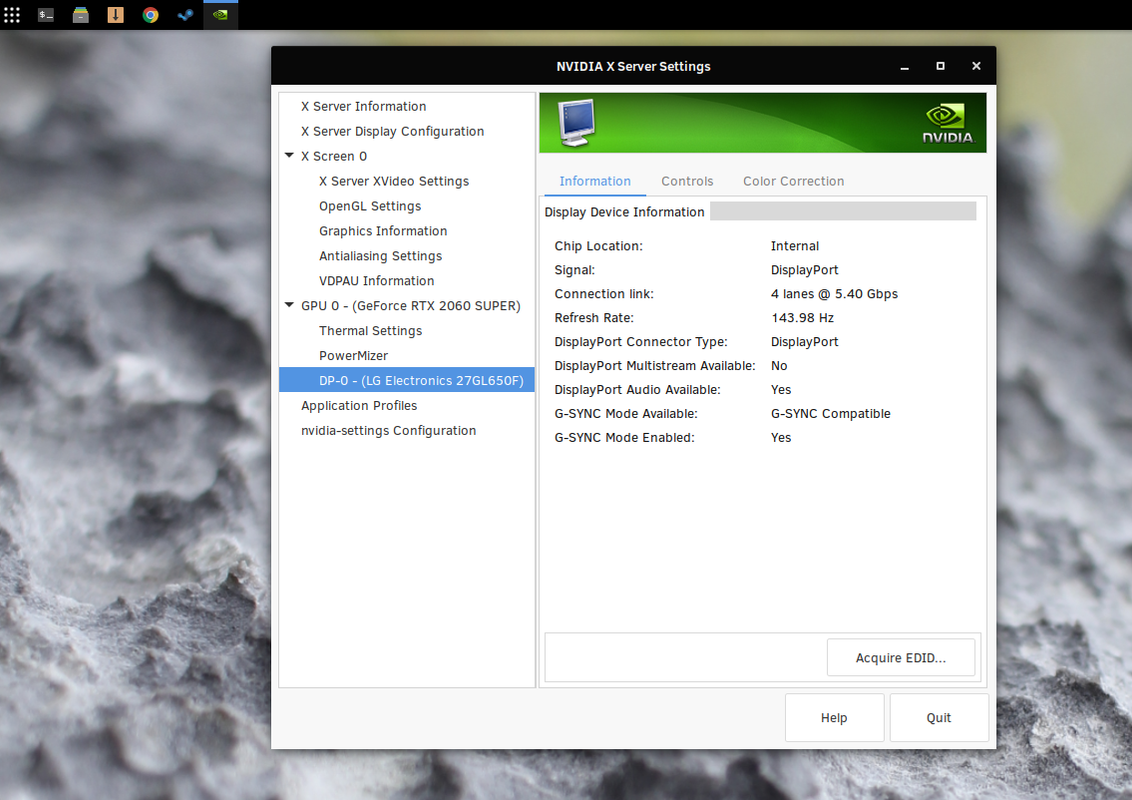Close the NVIDIA X Server Settings window

(976, 66)
